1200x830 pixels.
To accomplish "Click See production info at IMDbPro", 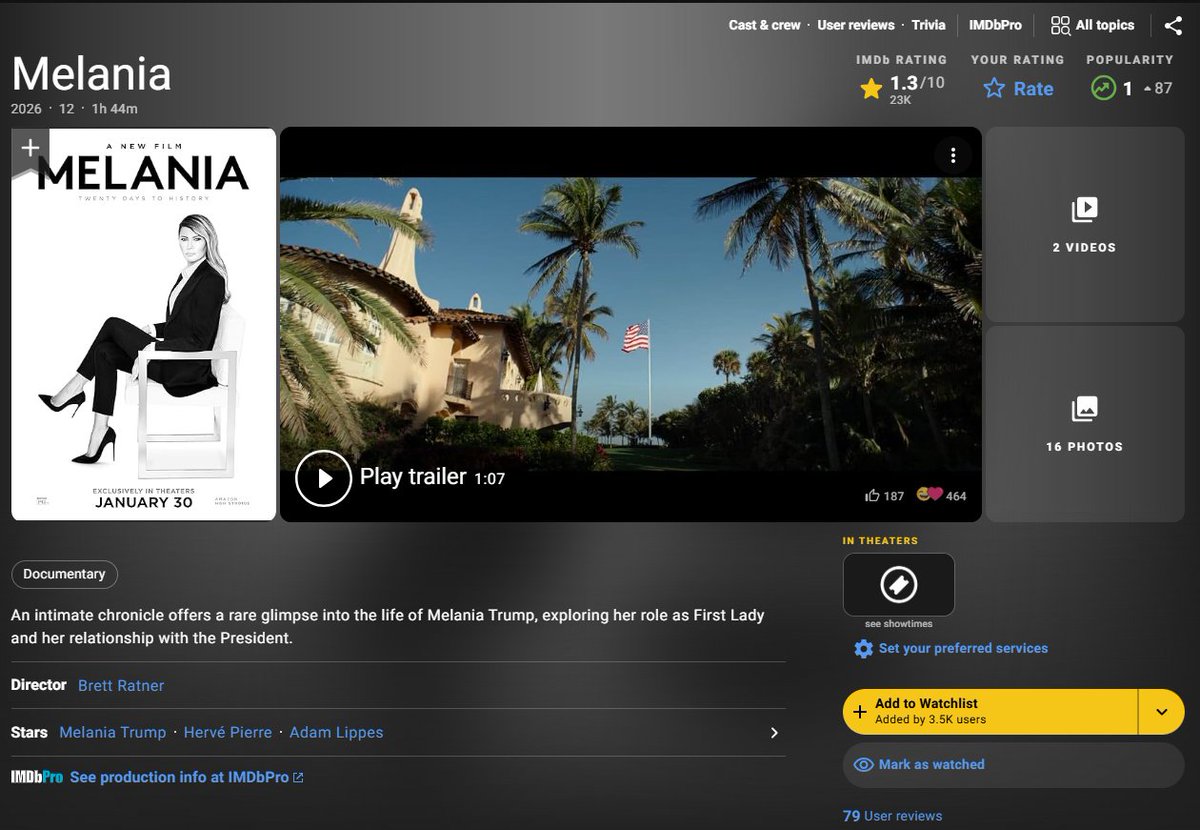I will pos(186,777).
